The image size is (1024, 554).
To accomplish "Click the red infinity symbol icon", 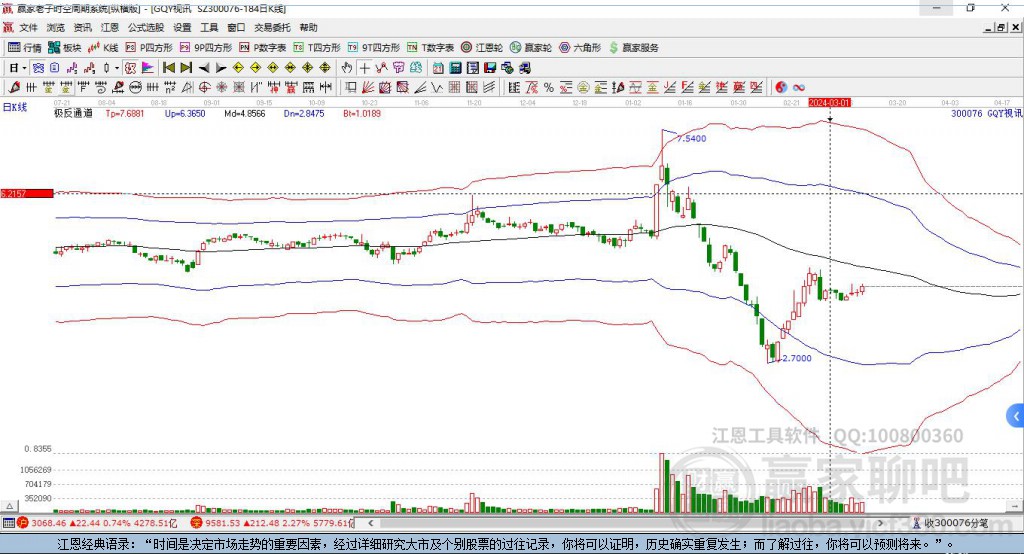I will coord(798,88).
